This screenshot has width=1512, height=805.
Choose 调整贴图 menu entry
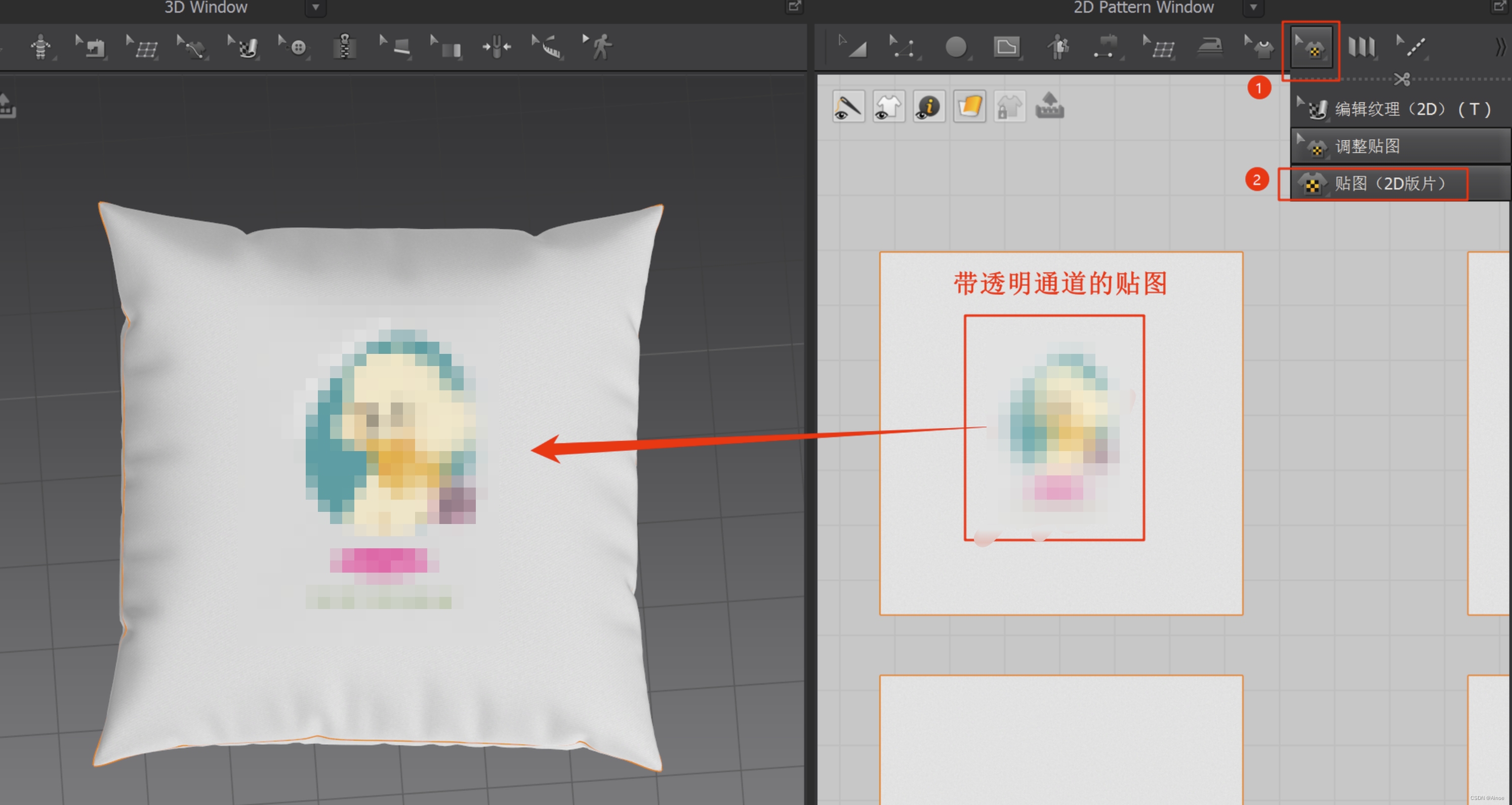point(1367,146)
